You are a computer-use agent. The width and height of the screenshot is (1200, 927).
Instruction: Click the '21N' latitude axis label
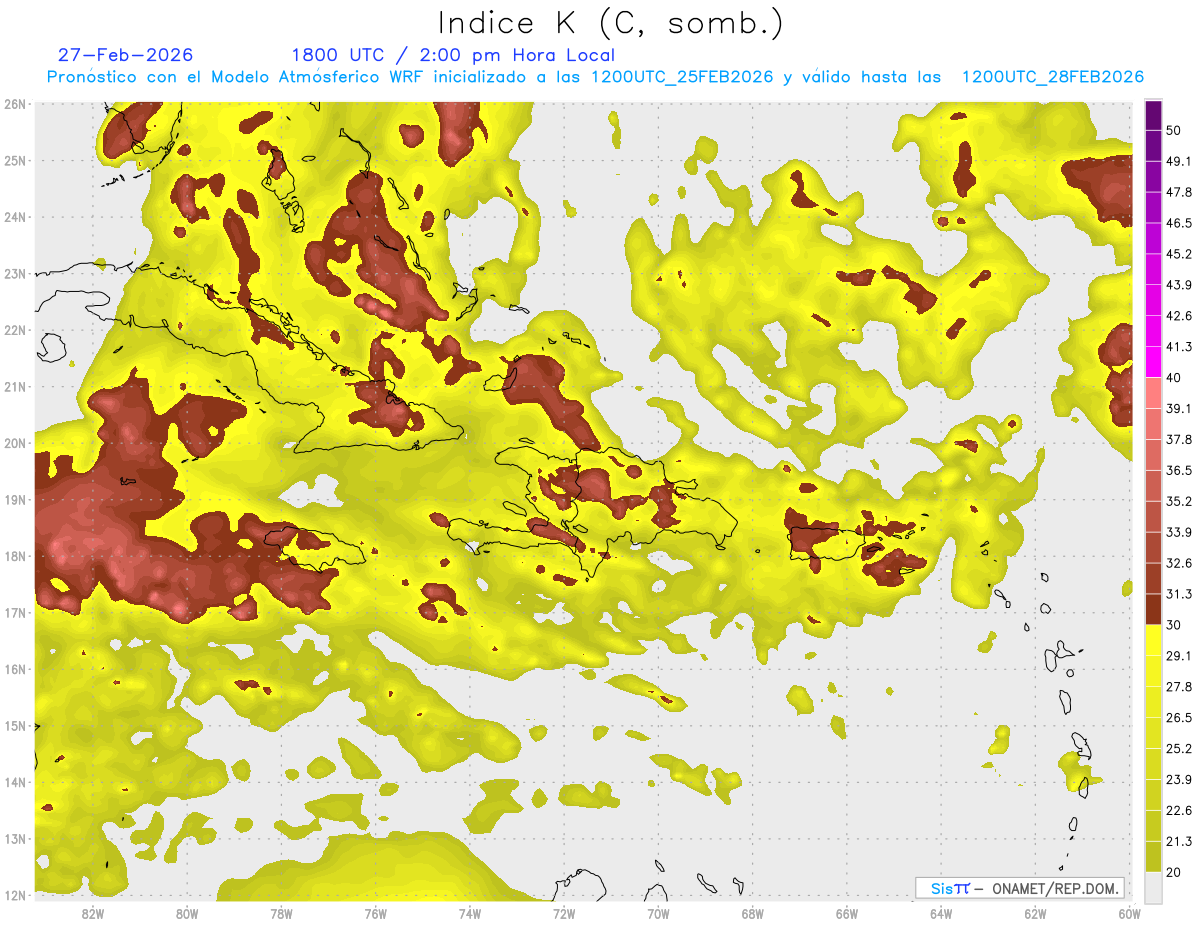tap(15, 387)
